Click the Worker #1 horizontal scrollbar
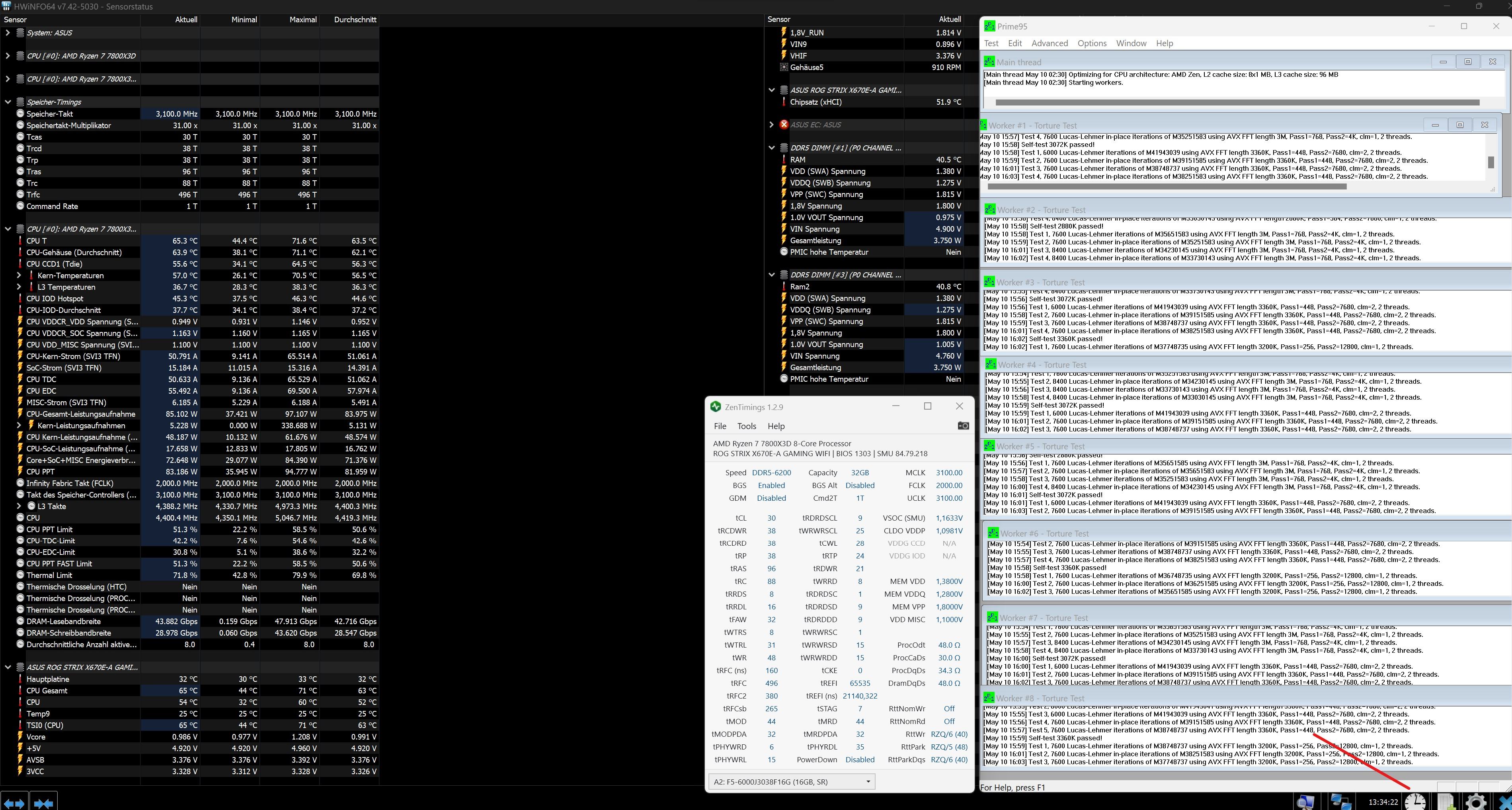 [x=1167, y=187]
